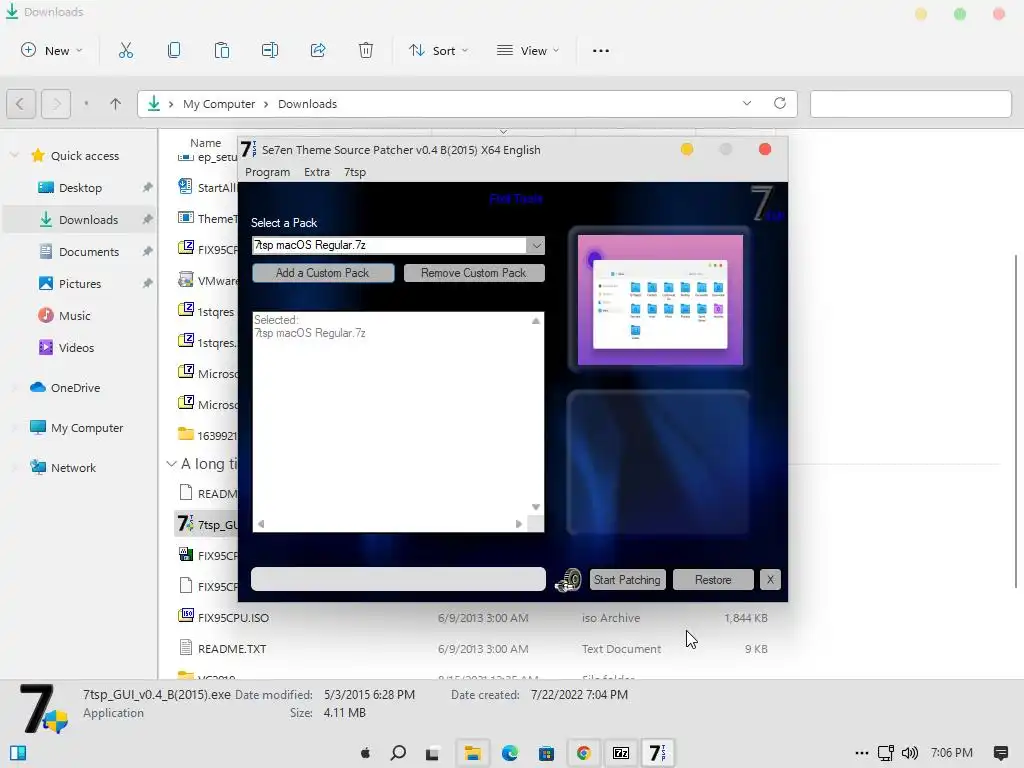Screen dimensions: 1024x768
Task: Click the Apple logo start icon on taskbar
Action: coord(365,753)
